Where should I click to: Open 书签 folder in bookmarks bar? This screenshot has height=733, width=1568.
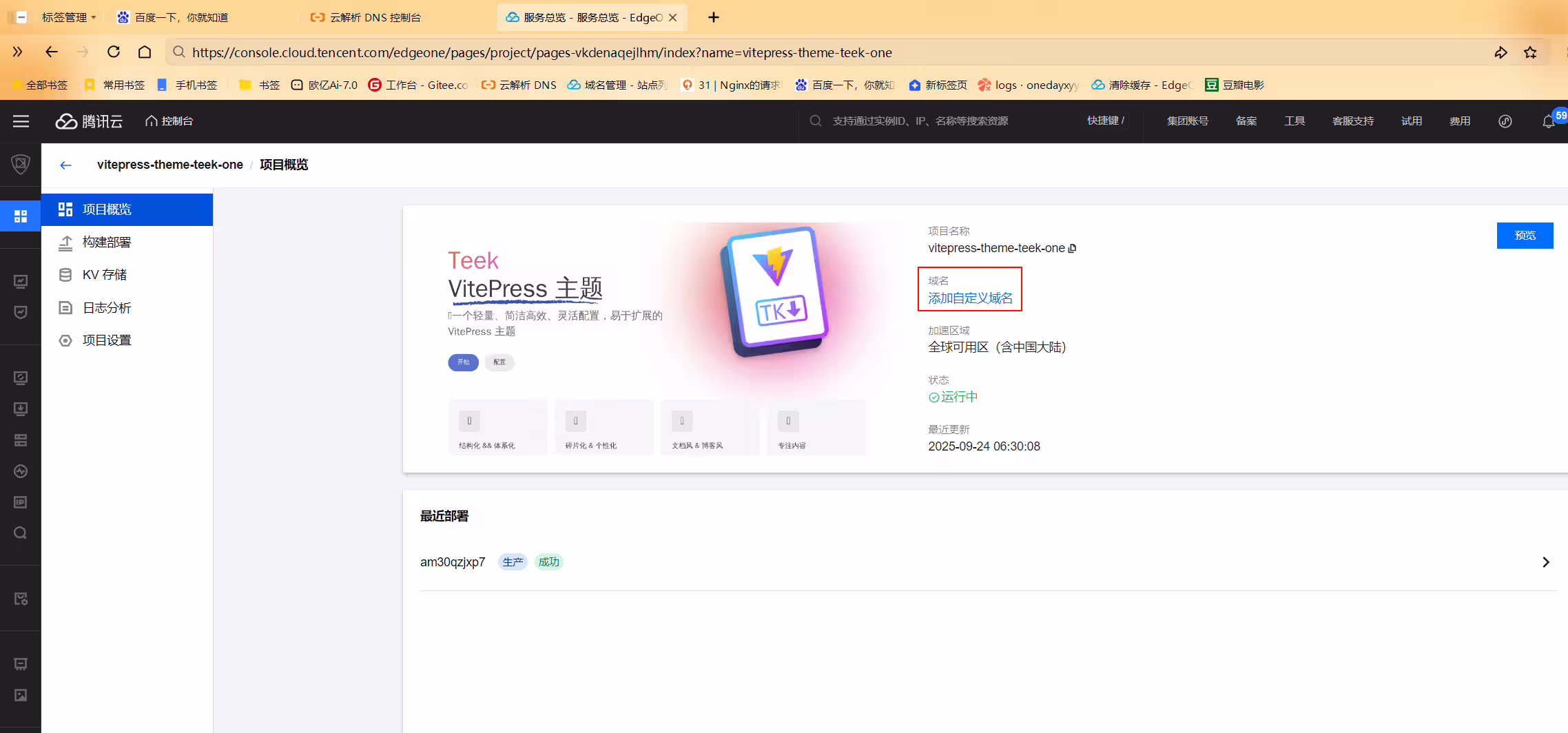point(260,85)
